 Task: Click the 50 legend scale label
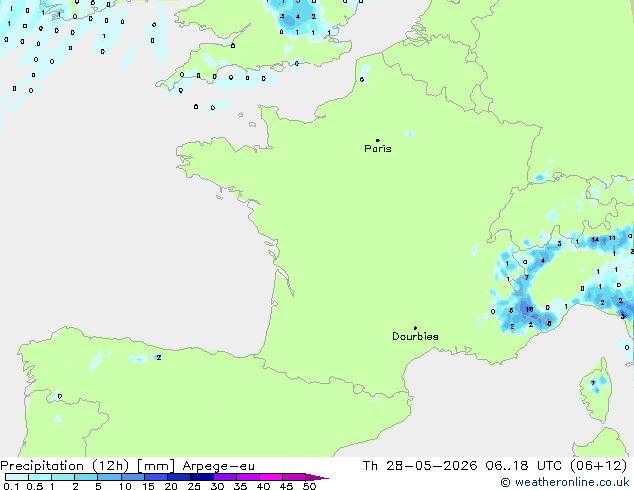pyautogui.click(x=310, y=486)
